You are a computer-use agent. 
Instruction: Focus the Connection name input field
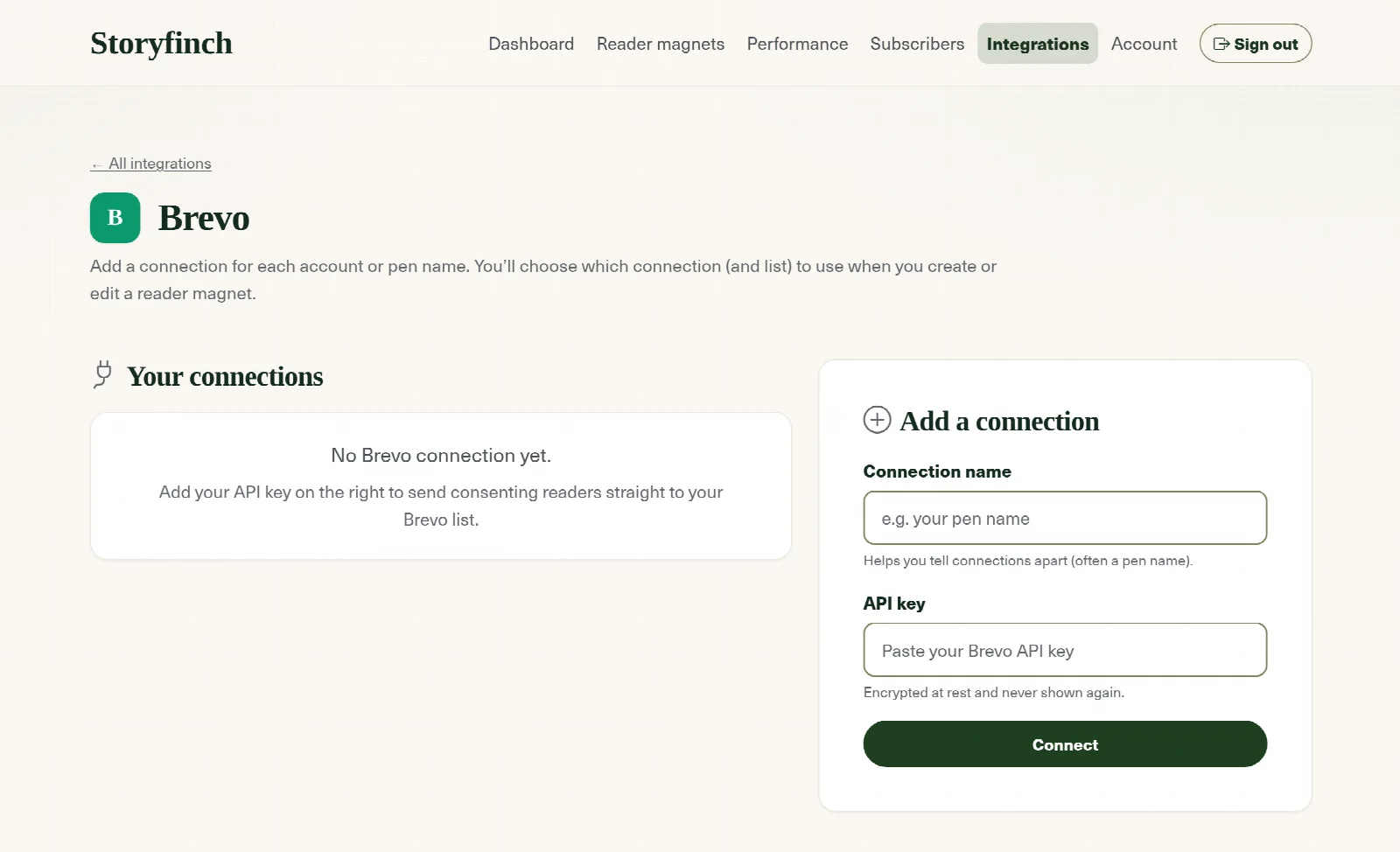(x=1065, y=518)
